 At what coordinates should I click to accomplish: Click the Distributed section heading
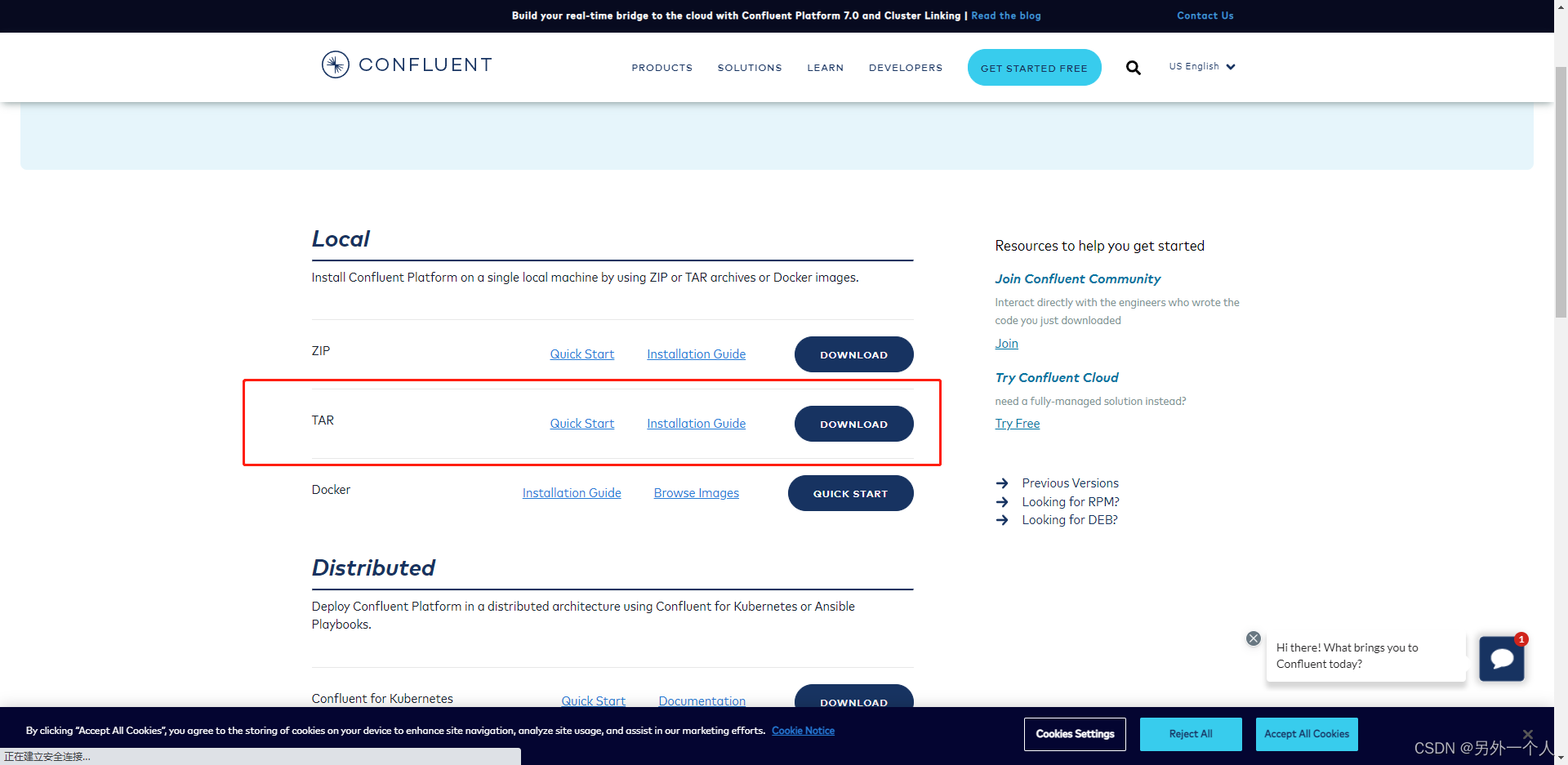click(373, 568)
